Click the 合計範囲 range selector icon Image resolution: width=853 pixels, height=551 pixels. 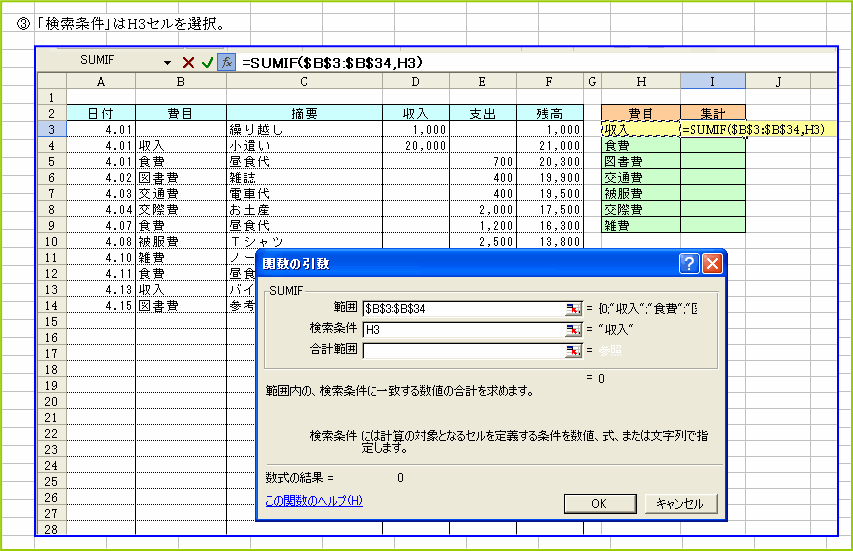(x=573, y=350)
